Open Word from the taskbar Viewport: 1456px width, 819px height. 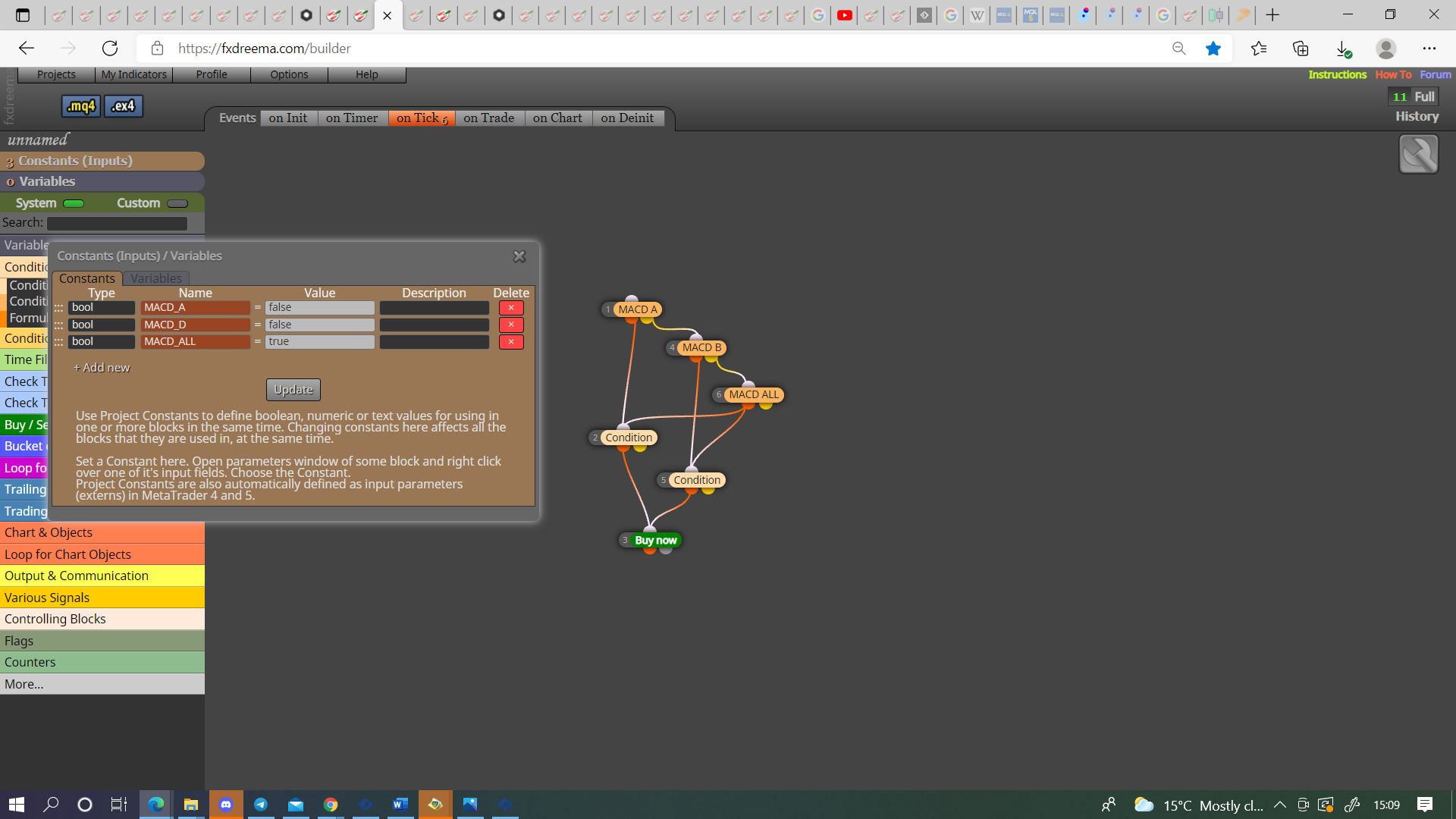pyautogui.click(x=400, y=805)
